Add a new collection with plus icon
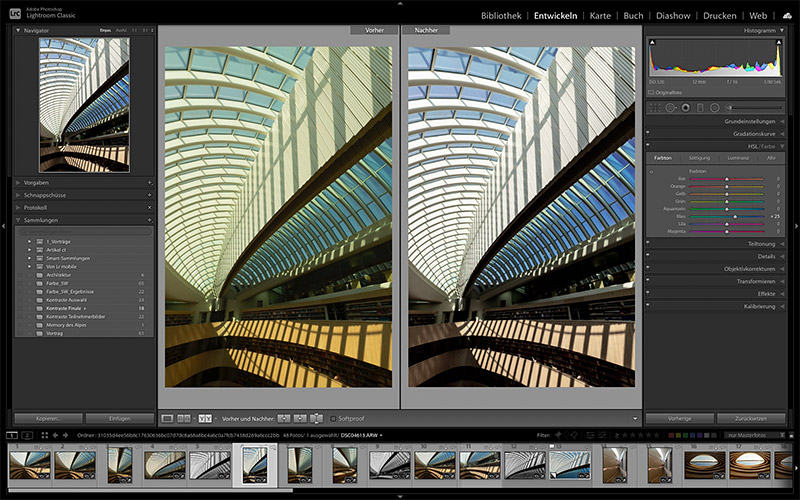The width and height of the screenshot is (800, 500). click(x=149, y=220)
